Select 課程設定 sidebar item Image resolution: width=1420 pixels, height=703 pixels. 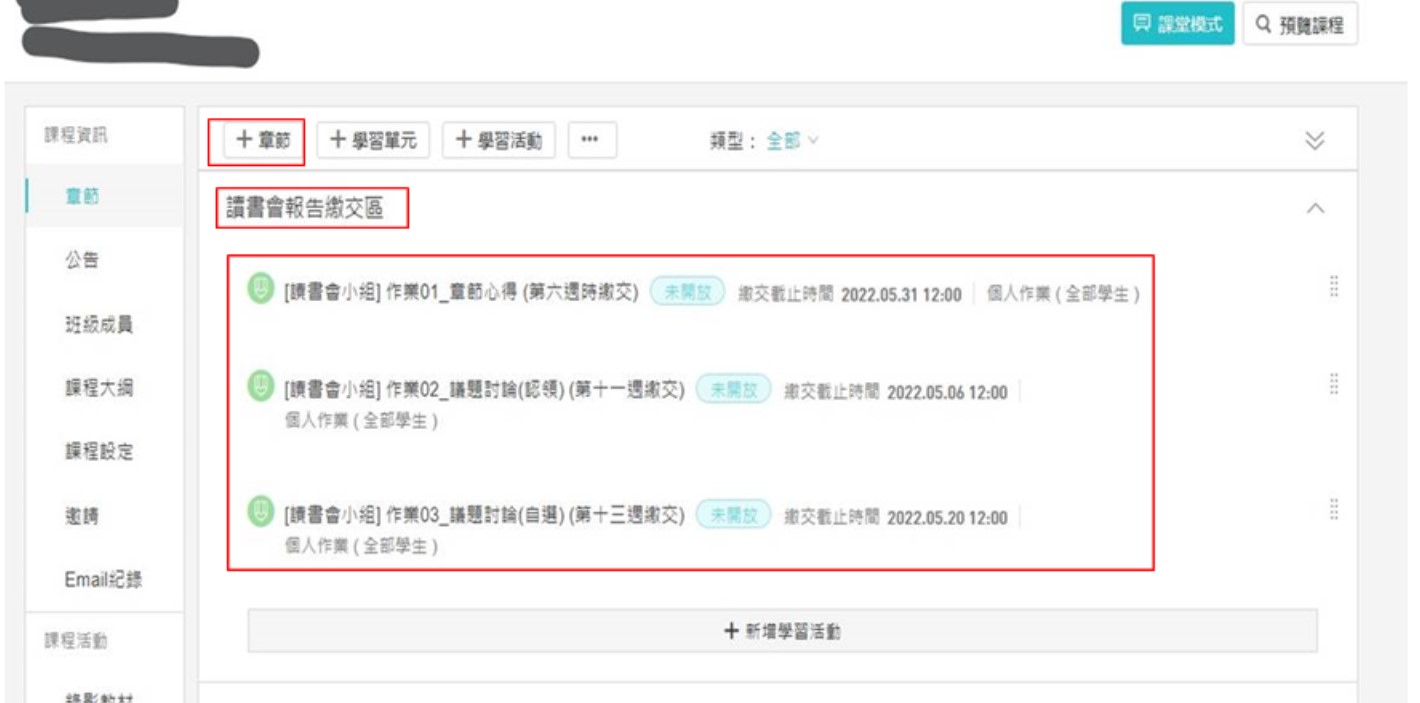coord(98,452)
